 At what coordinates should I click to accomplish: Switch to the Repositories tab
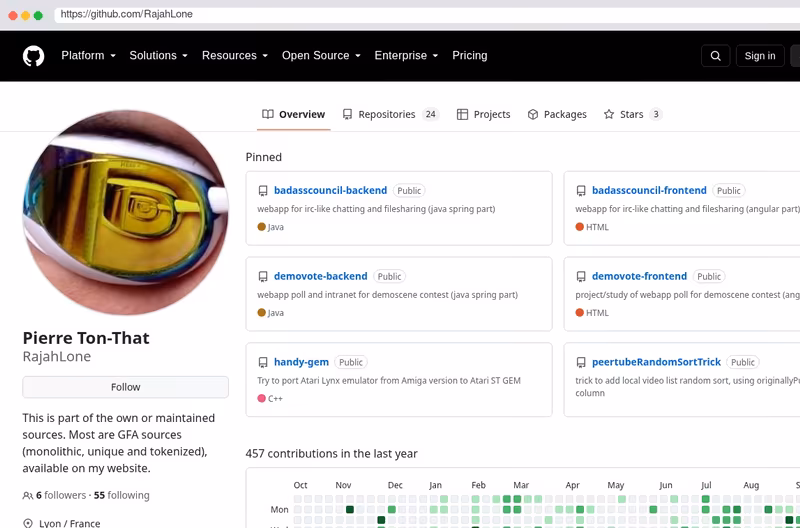coord(391,114)
